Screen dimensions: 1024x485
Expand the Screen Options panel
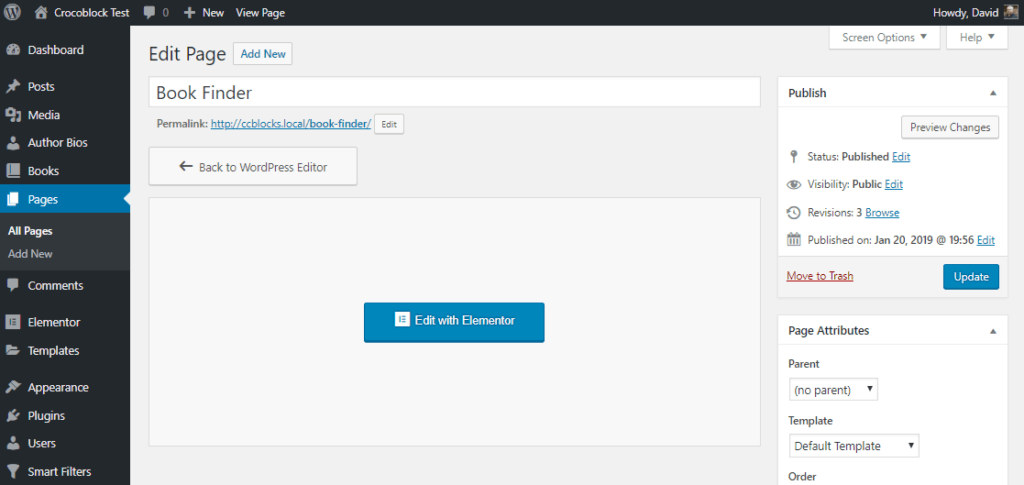point(884,37)
